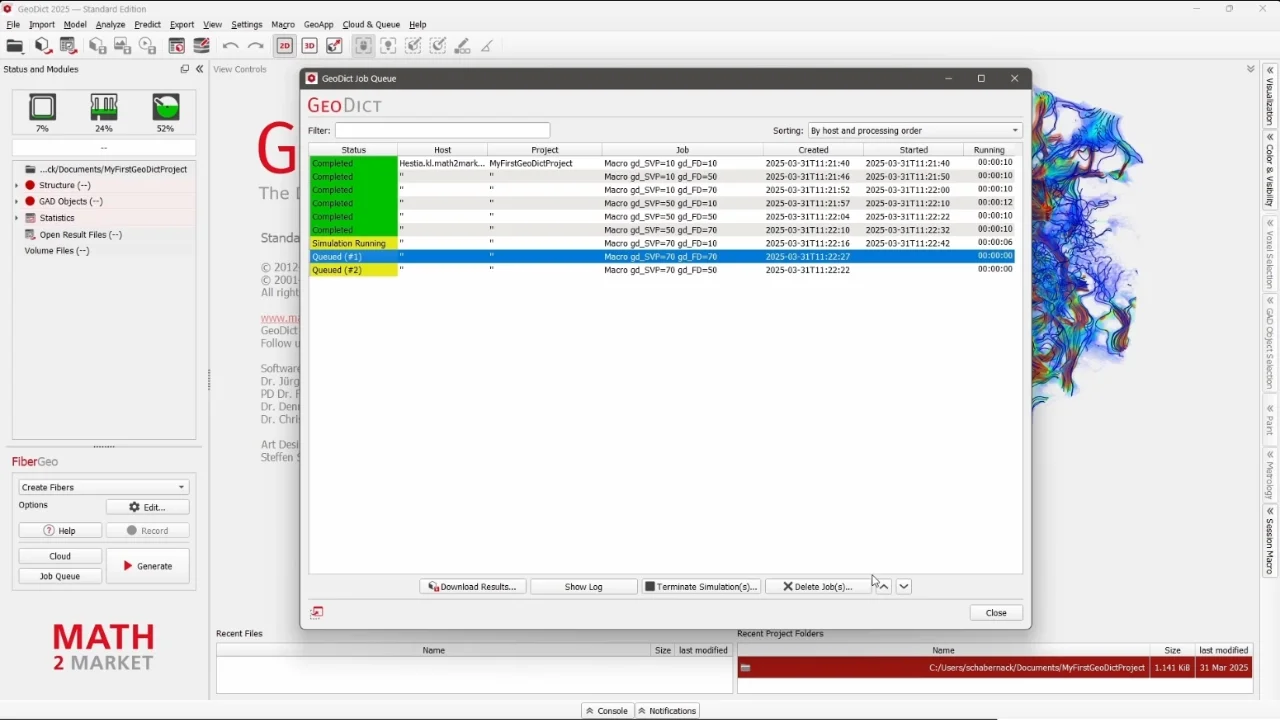Sort jobs by Running column header

coord(989,150)
